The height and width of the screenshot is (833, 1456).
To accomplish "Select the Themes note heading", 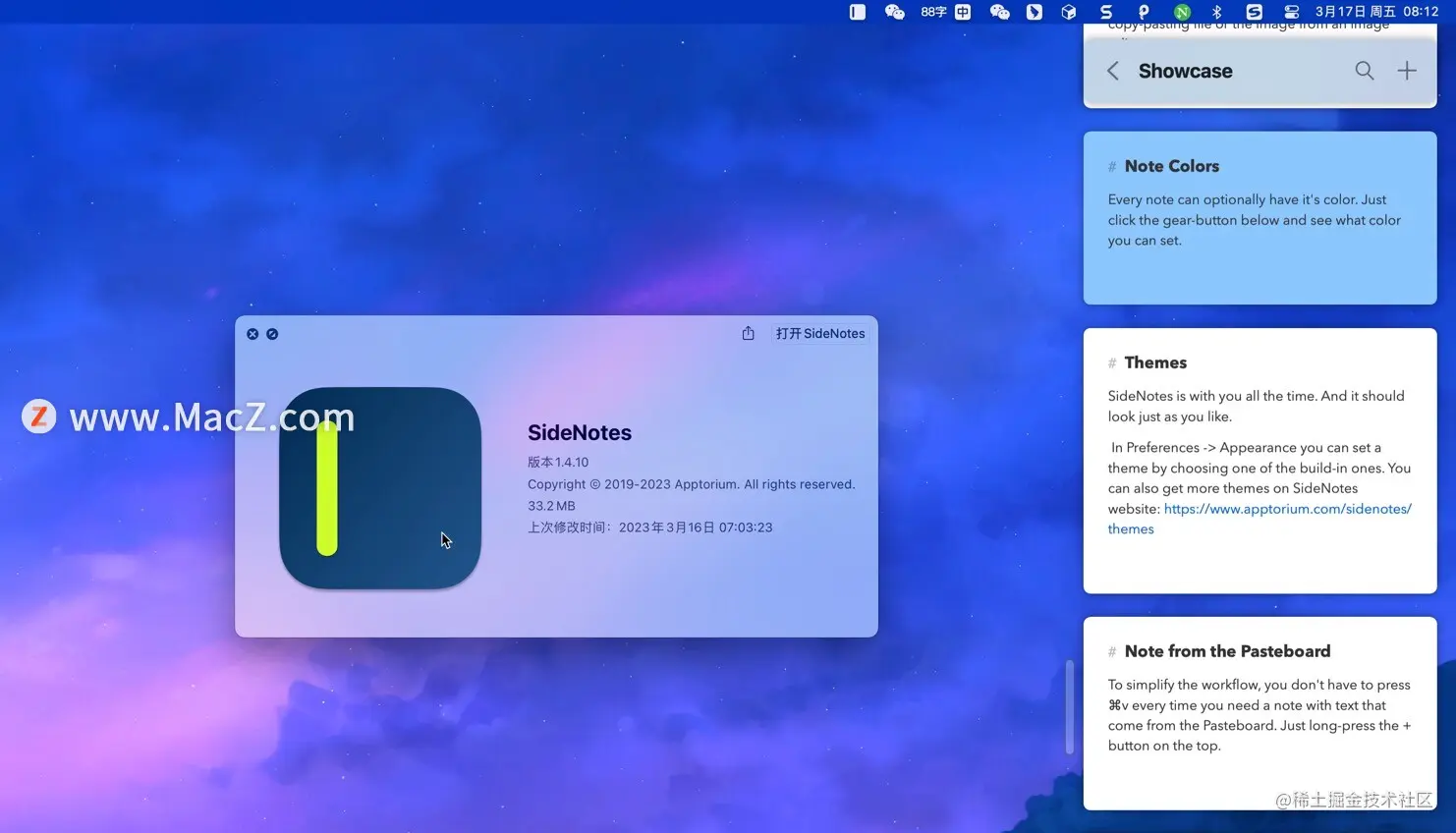I will tap(1155, 362).
